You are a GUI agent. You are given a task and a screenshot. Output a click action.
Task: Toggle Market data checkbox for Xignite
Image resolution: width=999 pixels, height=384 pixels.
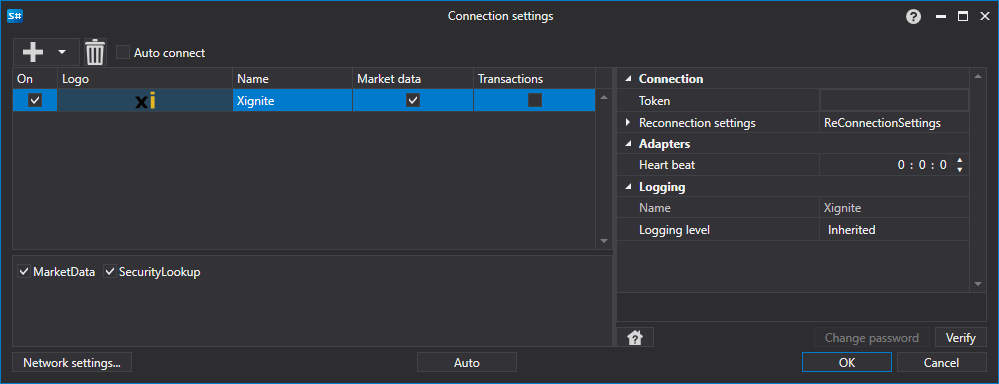[x=413, y=100]
